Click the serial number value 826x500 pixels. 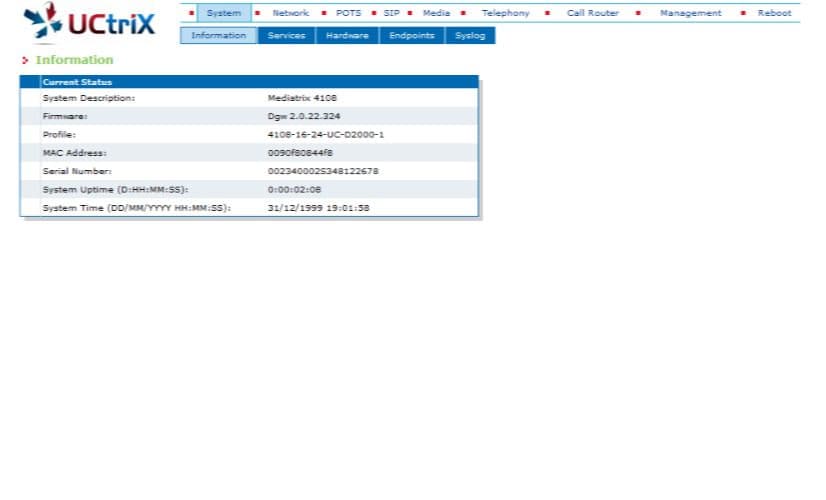[323, 171]
